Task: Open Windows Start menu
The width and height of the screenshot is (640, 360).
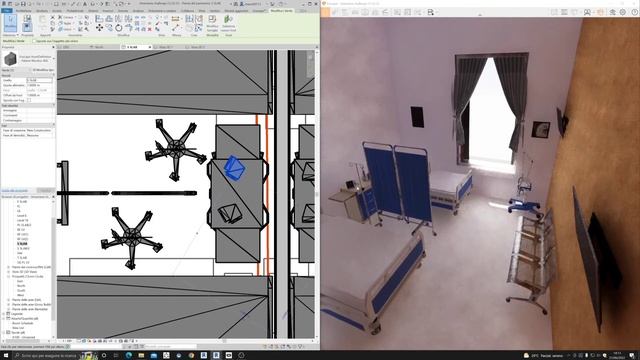Action: pos(6,356)
